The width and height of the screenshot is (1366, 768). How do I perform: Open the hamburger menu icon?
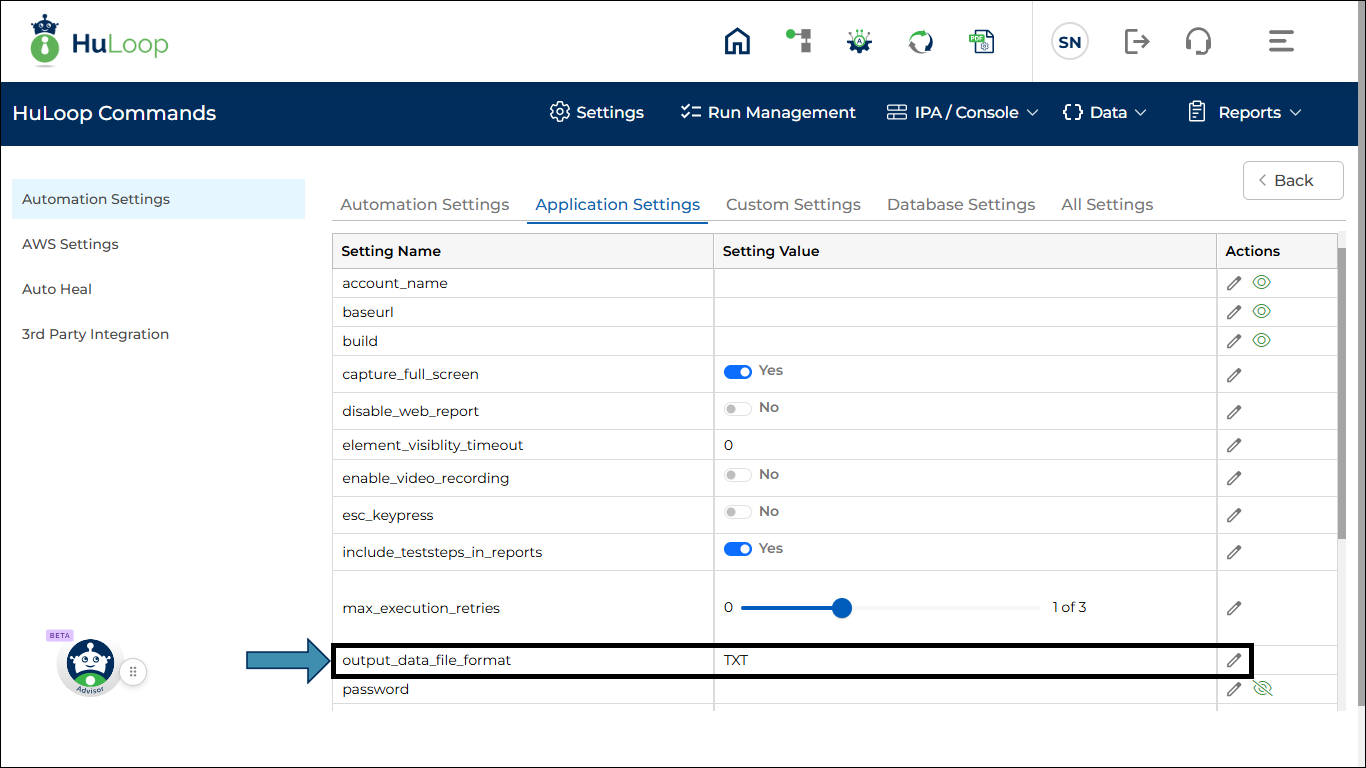pos(1281,41)
